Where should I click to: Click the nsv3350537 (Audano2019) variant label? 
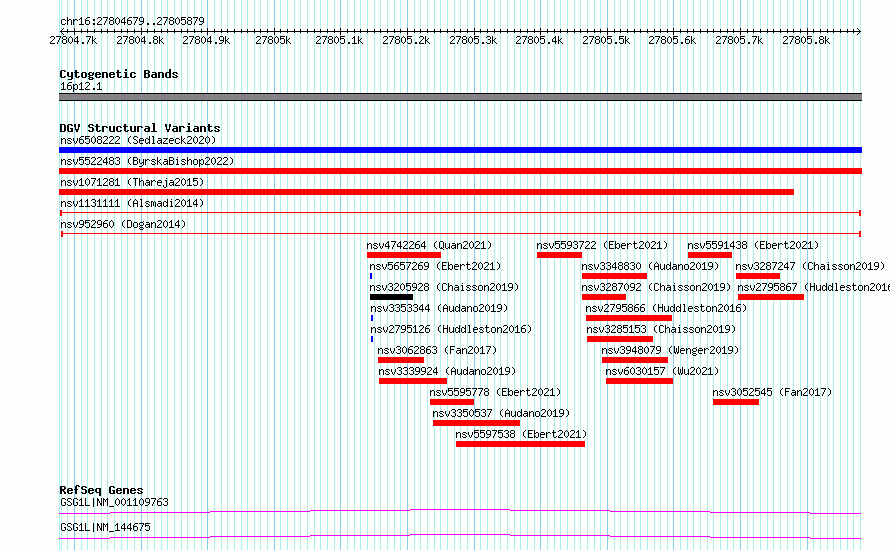(x=500, y=413)
